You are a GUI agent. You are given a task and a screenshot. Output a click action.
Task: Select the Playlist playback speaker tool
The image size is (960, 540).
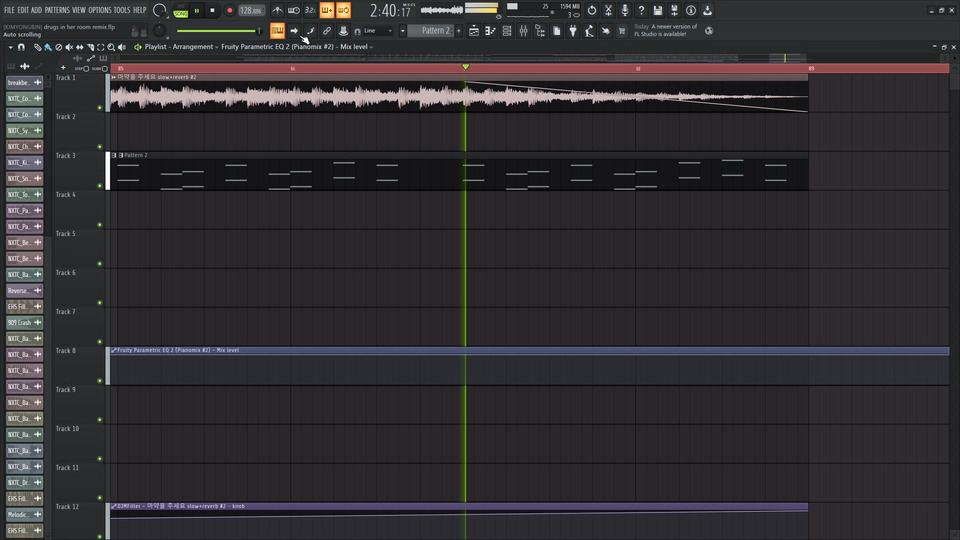(x=122, y=47)
